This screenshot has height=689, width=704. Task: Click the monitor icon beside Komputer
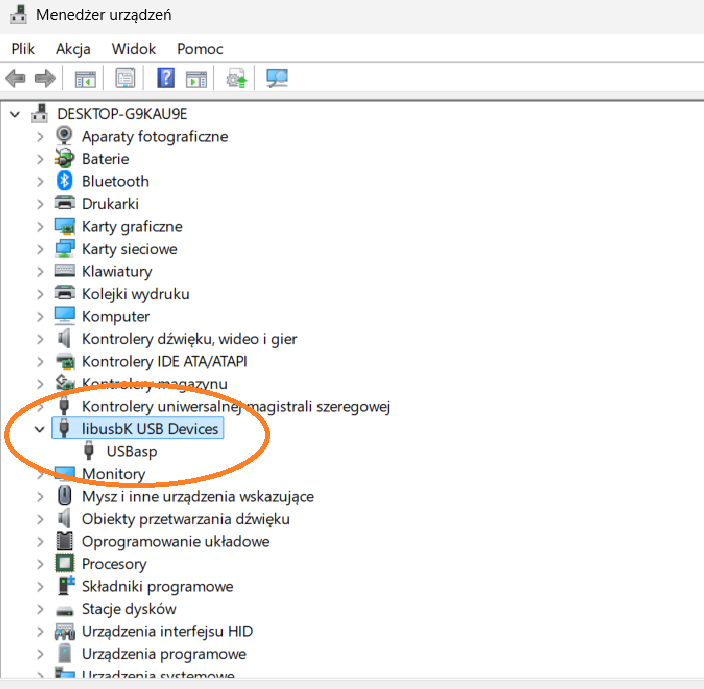64,316
